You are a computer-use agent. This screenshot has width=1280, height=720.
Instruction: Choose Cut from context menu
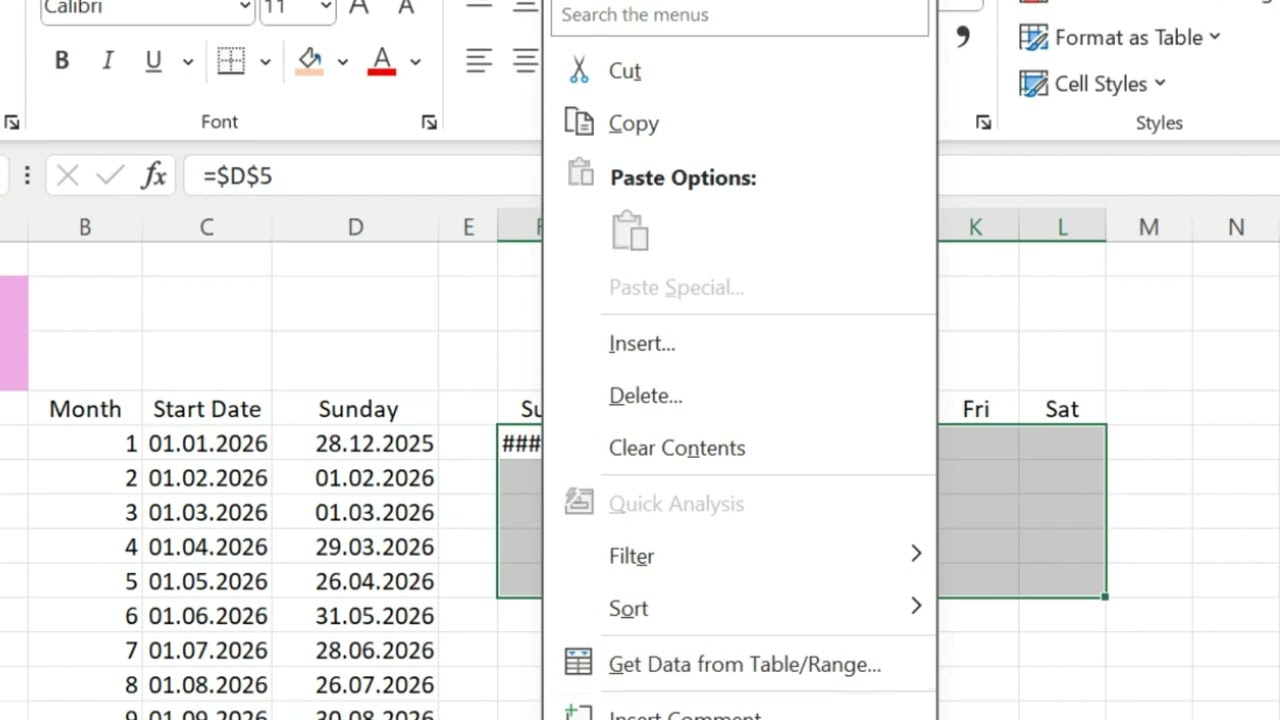pos(740,71)
